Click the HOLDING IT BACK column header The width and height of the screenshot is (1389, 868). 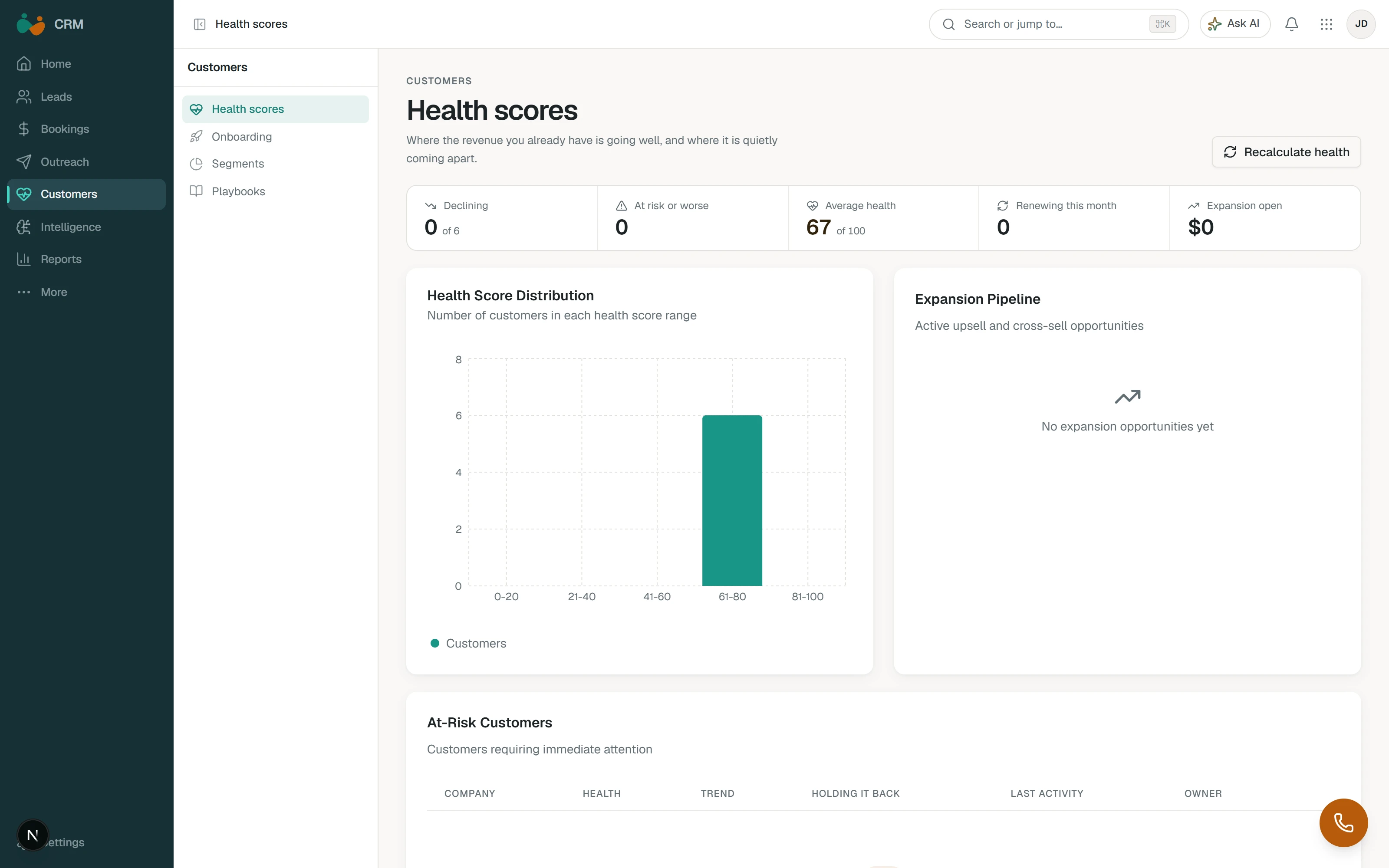click(x=855, y=793)
